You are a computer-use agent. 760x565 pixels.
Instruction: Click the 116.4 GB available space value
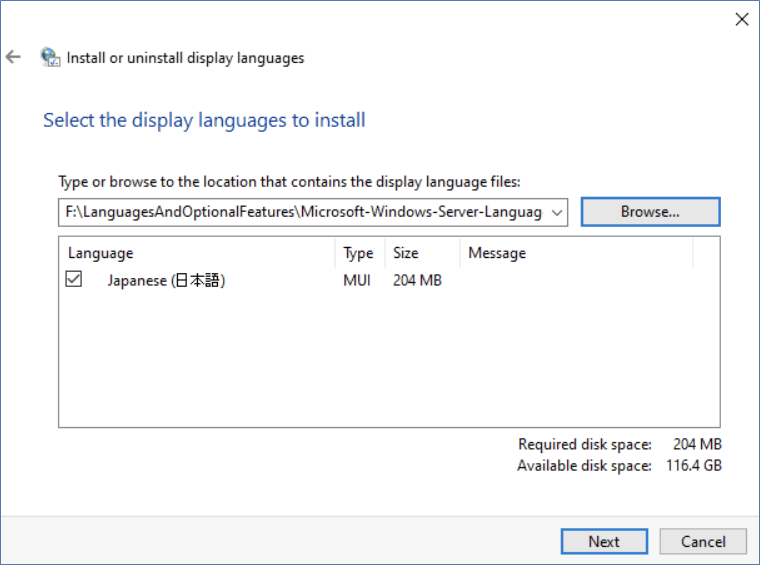click(694, 466)
